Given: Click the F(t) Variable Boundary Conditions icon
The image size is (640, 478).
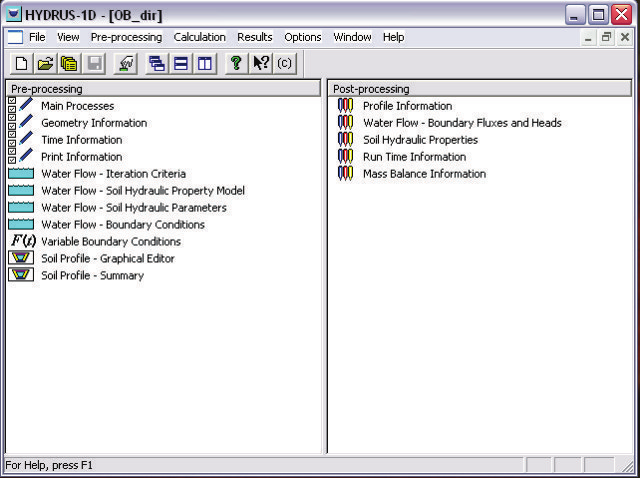Looking at the screenshot, I should [x=23, y=241].
